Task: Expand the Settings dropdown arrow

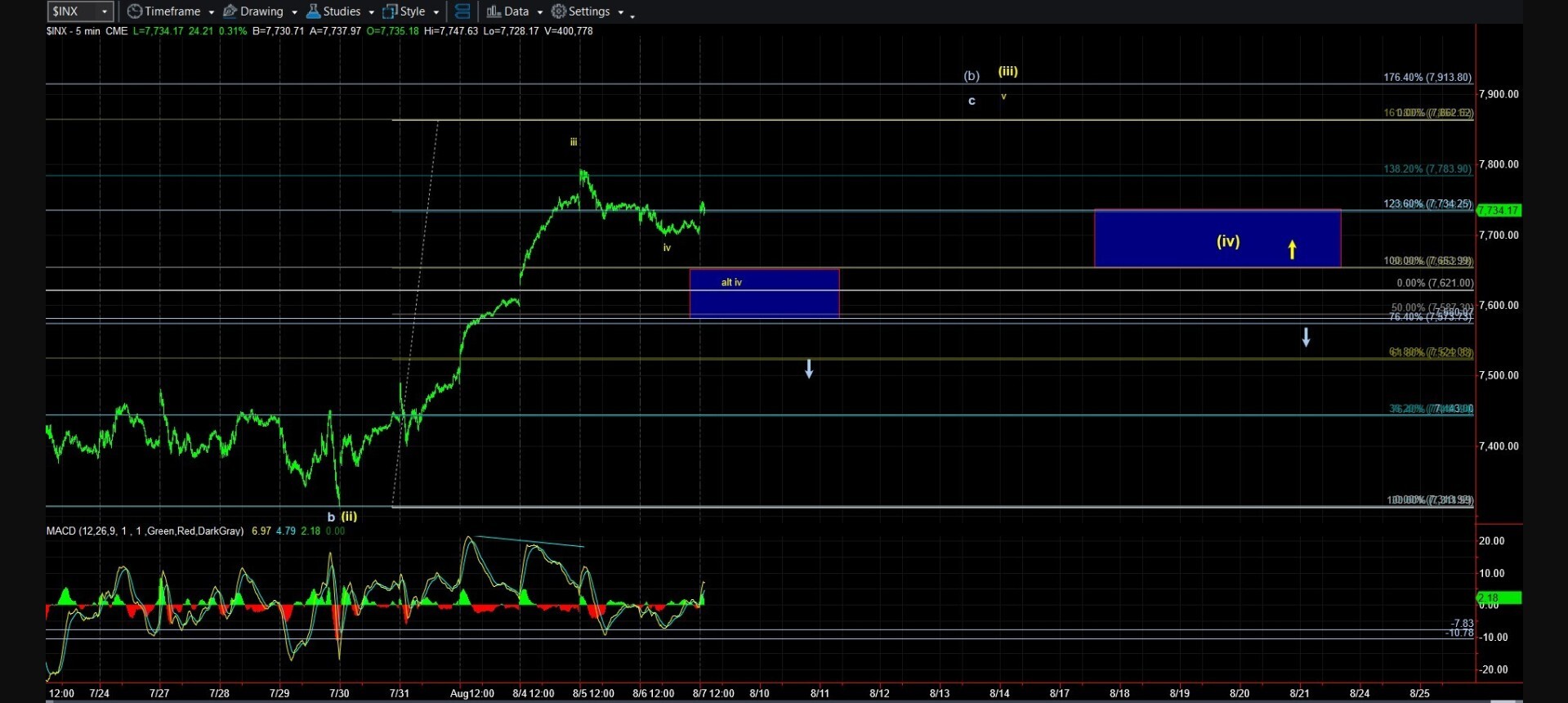Action: [620, 12]
